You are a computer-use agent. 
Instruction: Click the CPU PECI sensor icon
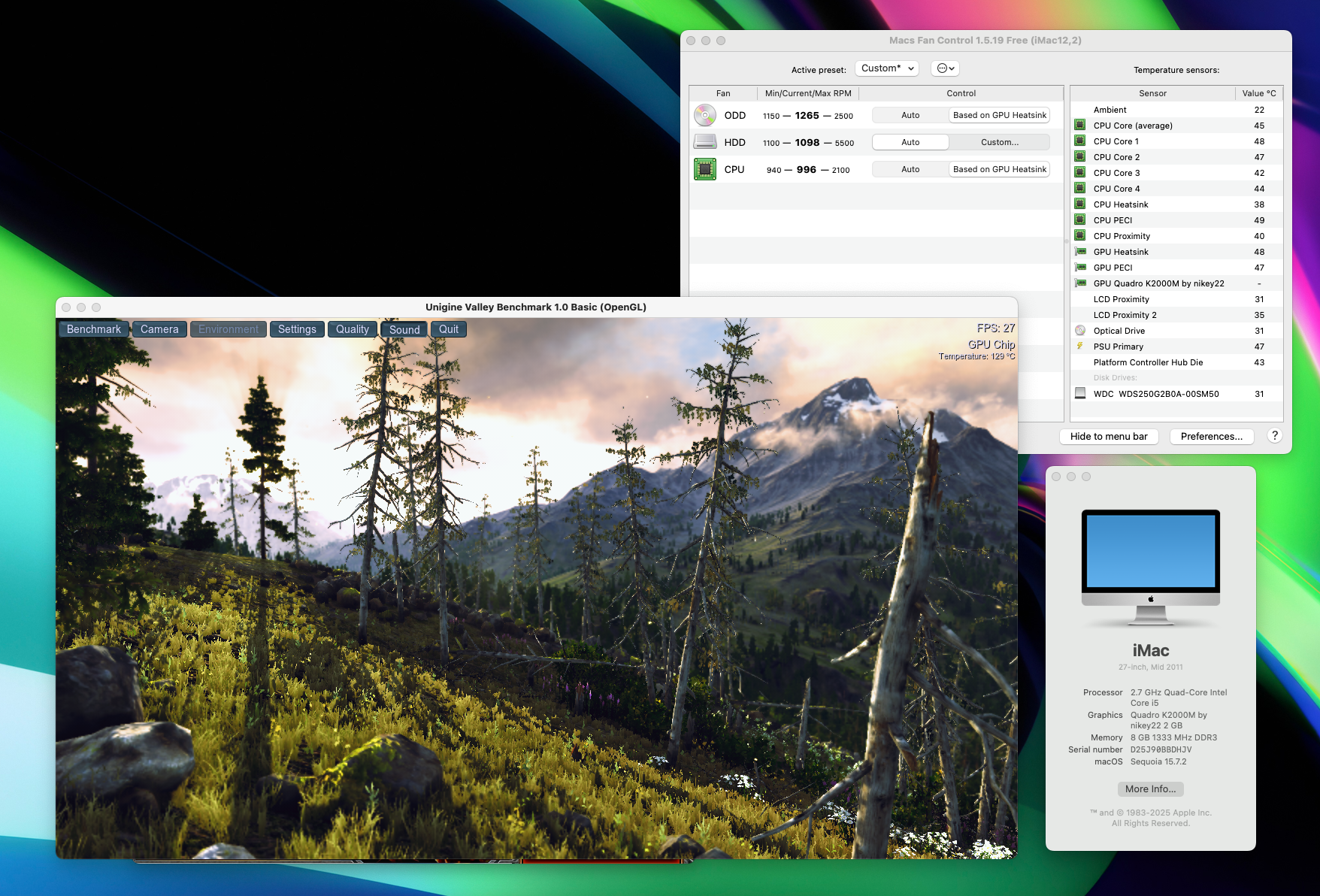click(1080, 219)
